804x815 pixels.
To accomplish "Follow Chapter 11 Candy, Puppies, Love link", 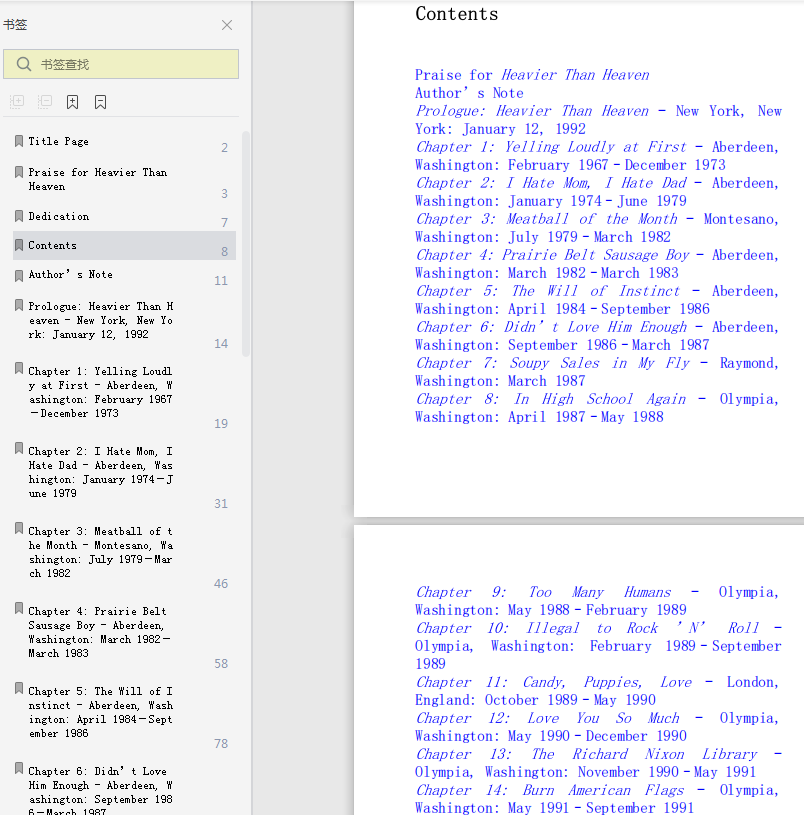I will tap(597, 691).
